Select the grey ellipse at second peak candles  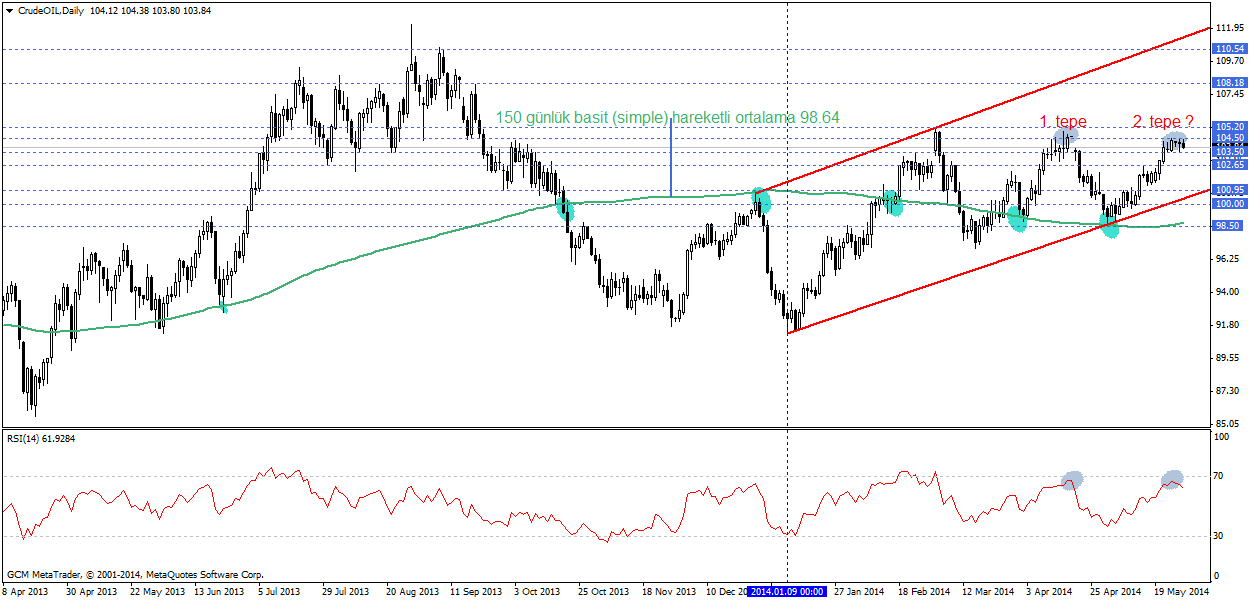tap(1175, 140)
